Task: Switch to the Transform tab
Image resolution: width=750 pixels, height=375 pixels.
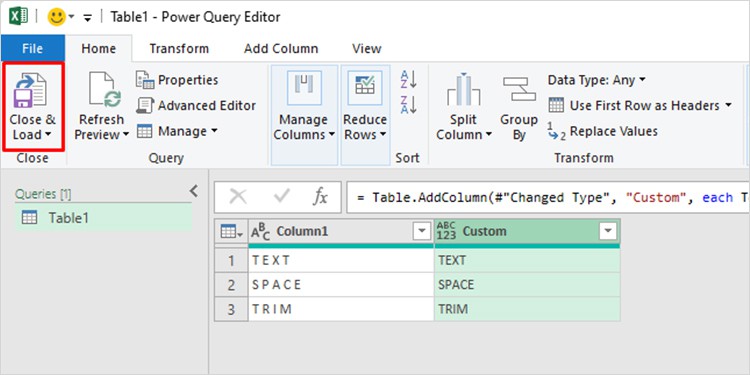Action: pos(179,49)
